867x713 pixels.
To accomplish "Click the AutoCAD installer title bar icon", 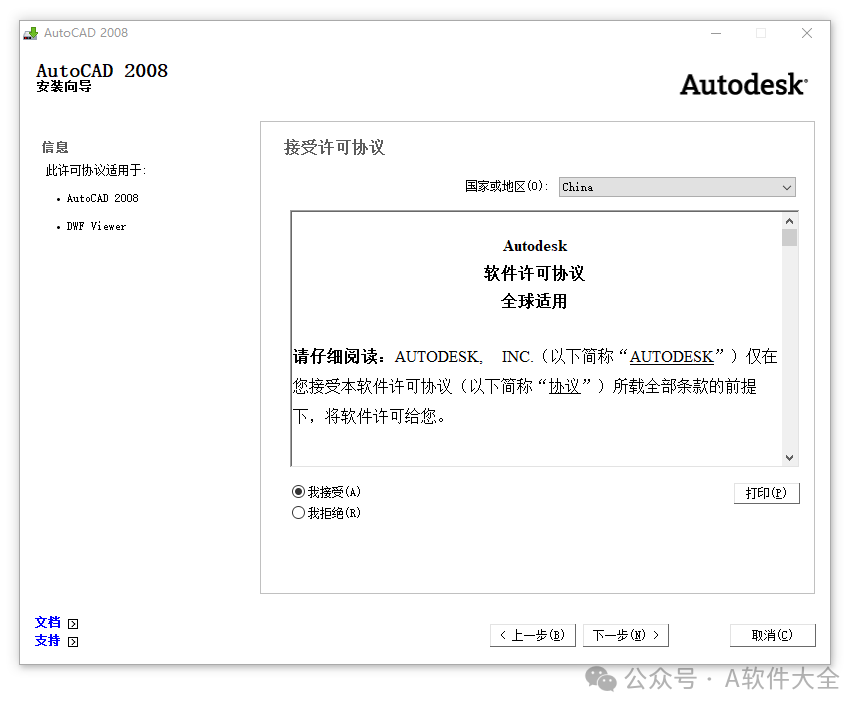I will [x=31, y=33].
